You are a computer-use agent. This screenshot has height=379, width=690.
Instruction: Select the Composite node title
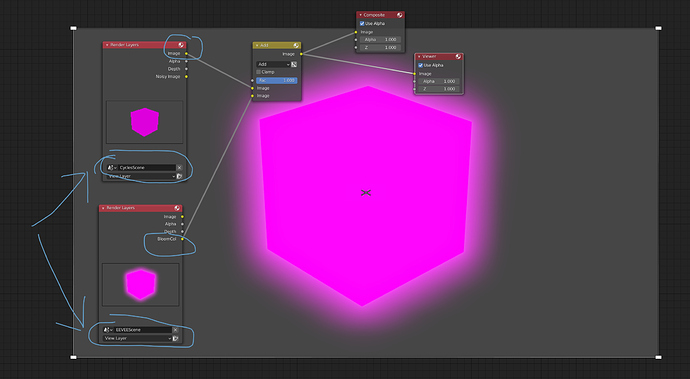pyautogui.click(x=374, y=15)
